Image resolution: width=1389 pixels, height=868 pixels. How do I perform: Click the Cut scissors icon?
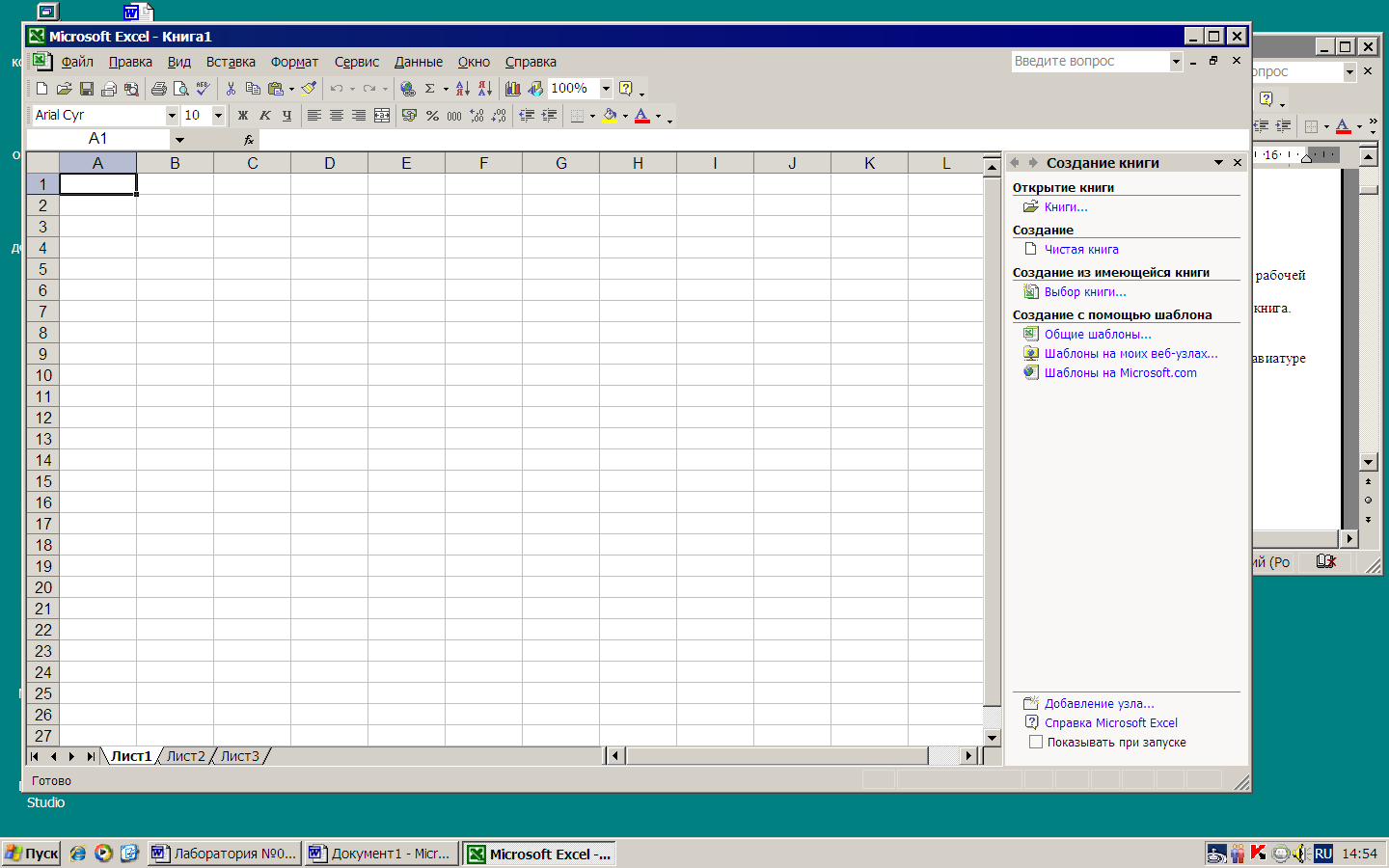click(x=231, y=89)
